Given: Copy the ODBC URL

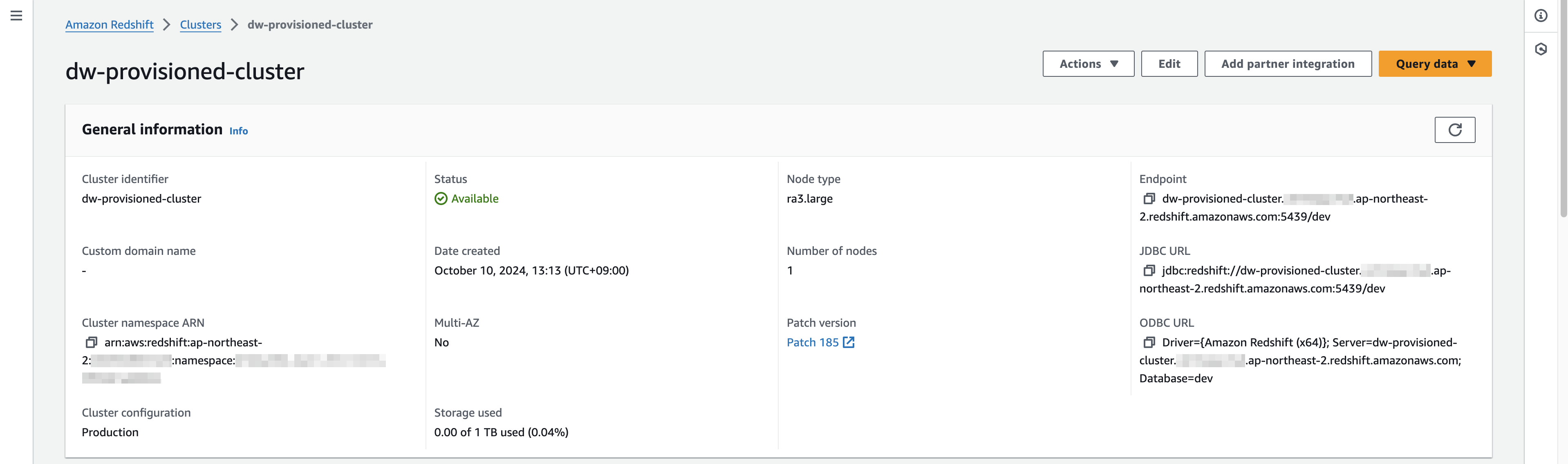Looking at the screenshot, I should (x=1149, y=342).
